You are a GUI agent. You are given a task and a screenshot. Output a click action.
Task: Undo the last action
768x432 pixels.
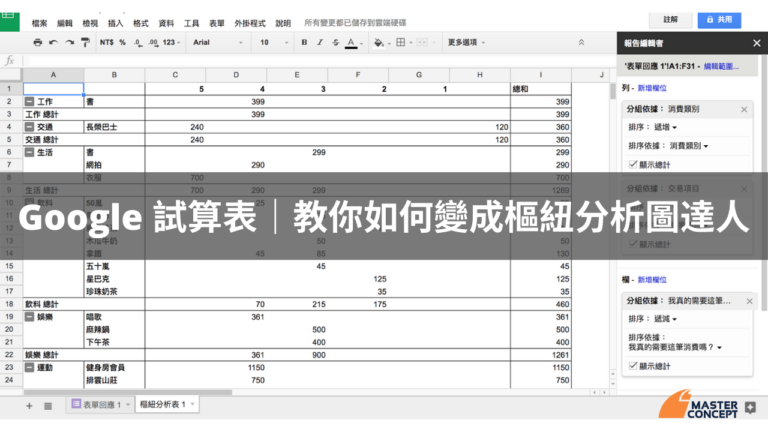pyautogui.click(x=53, y=43)
